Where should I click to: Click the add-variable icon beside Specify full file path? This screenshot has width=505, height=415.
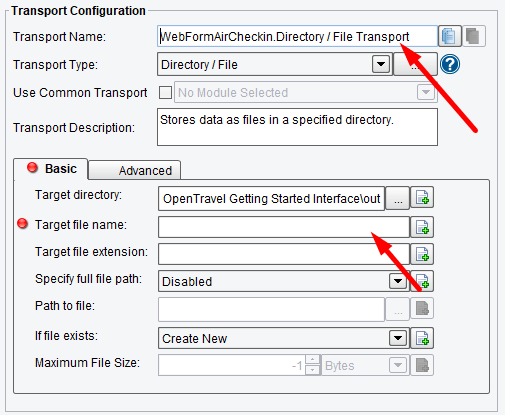coord(422,281)
